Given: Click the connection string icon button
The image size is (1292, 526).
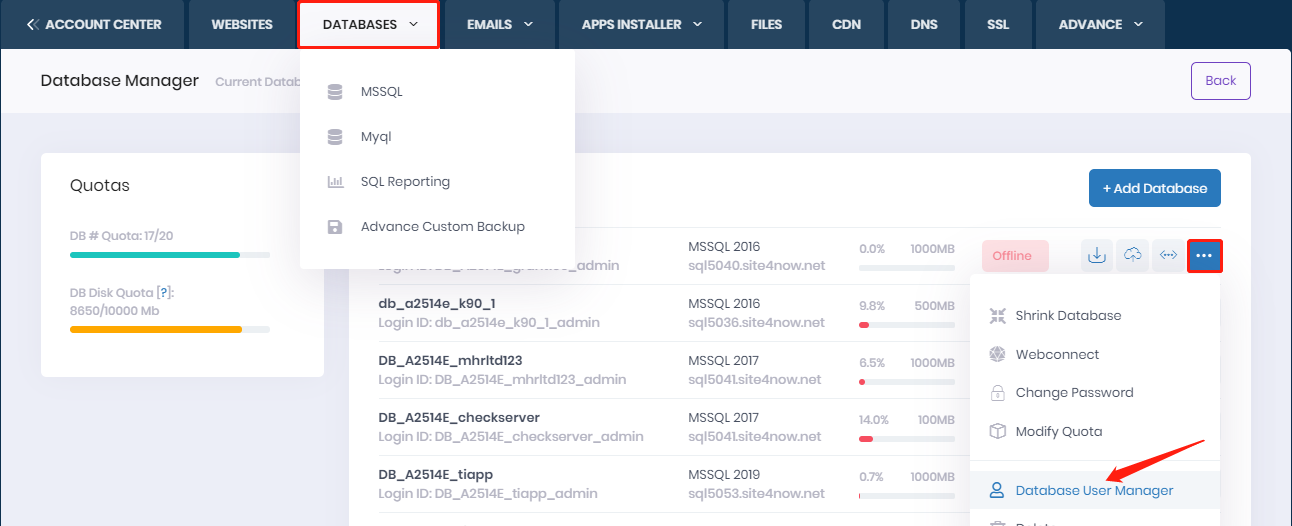Looking at the screenshot, I should [1168, 256].
